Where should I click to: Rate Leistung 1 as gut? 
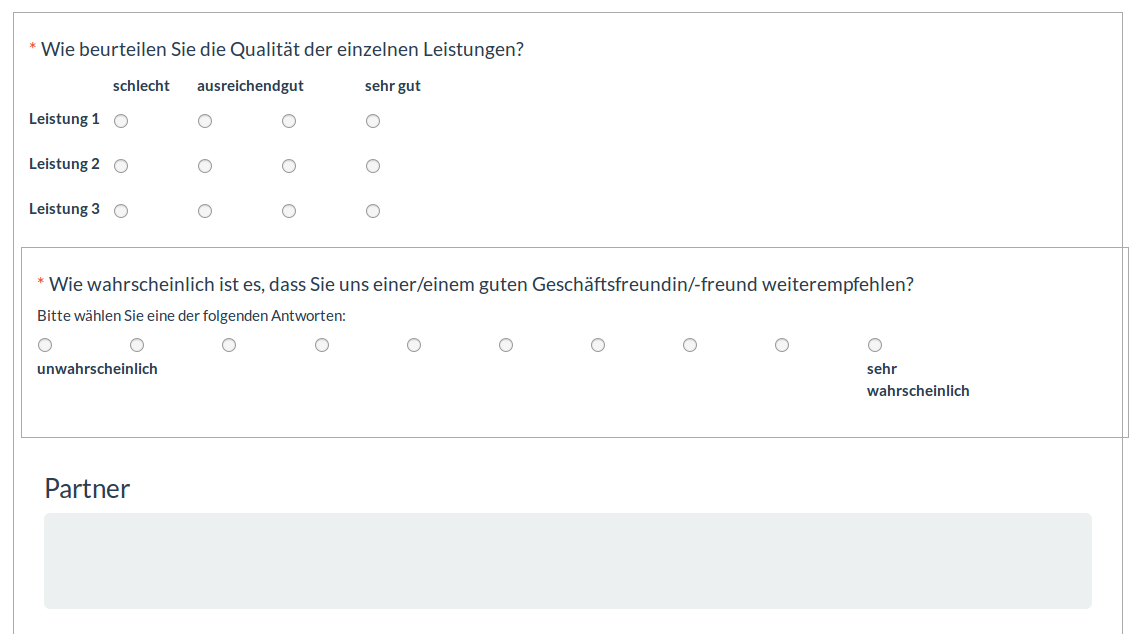289,121
